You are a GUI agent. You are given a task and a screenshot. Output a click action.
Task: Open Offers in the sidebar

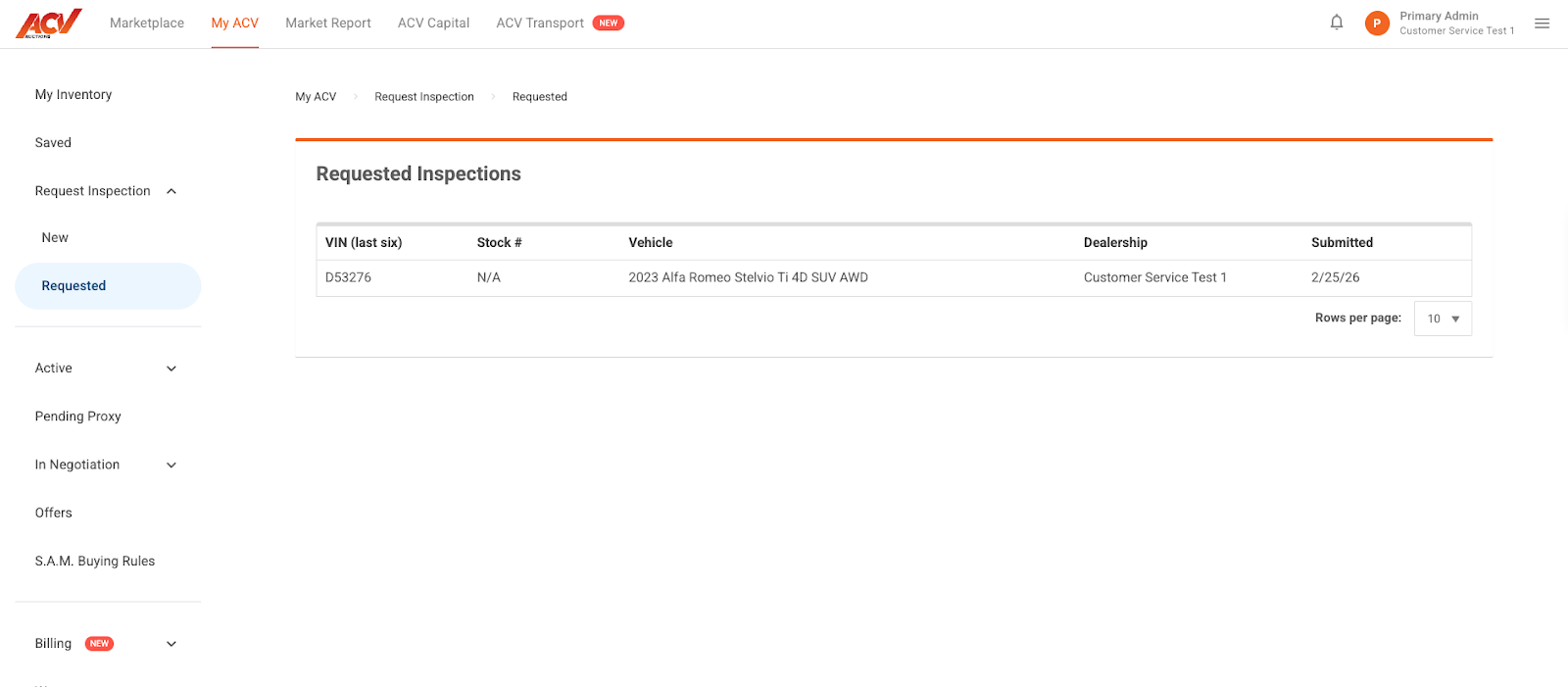54,513
